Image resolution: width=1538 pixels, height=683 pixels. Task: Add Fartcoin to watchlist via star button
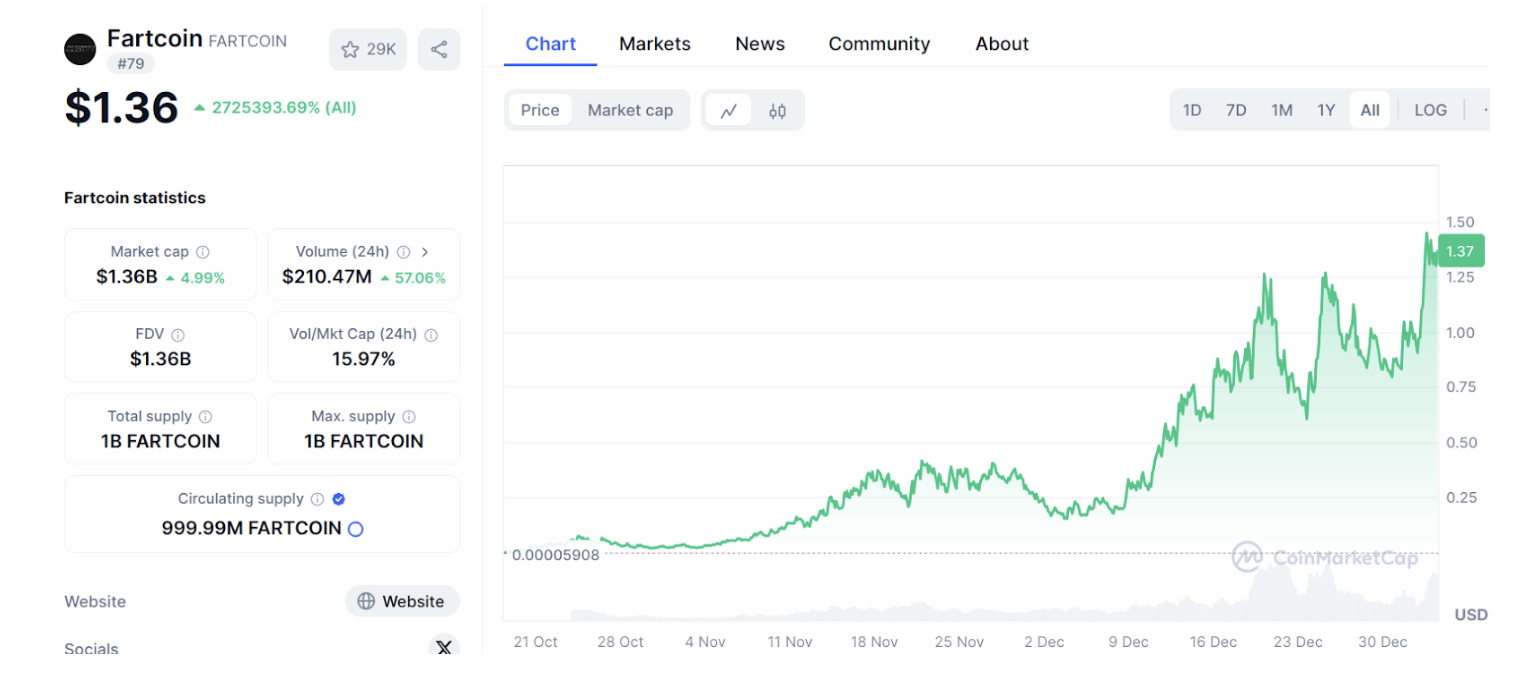(x=368, y=49)
